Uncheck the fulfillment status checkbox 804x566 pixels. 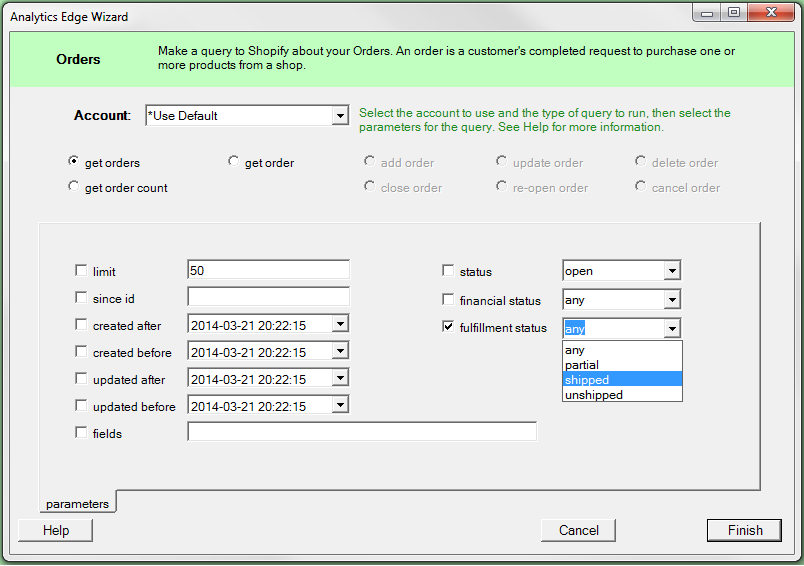tap(448, 327)
